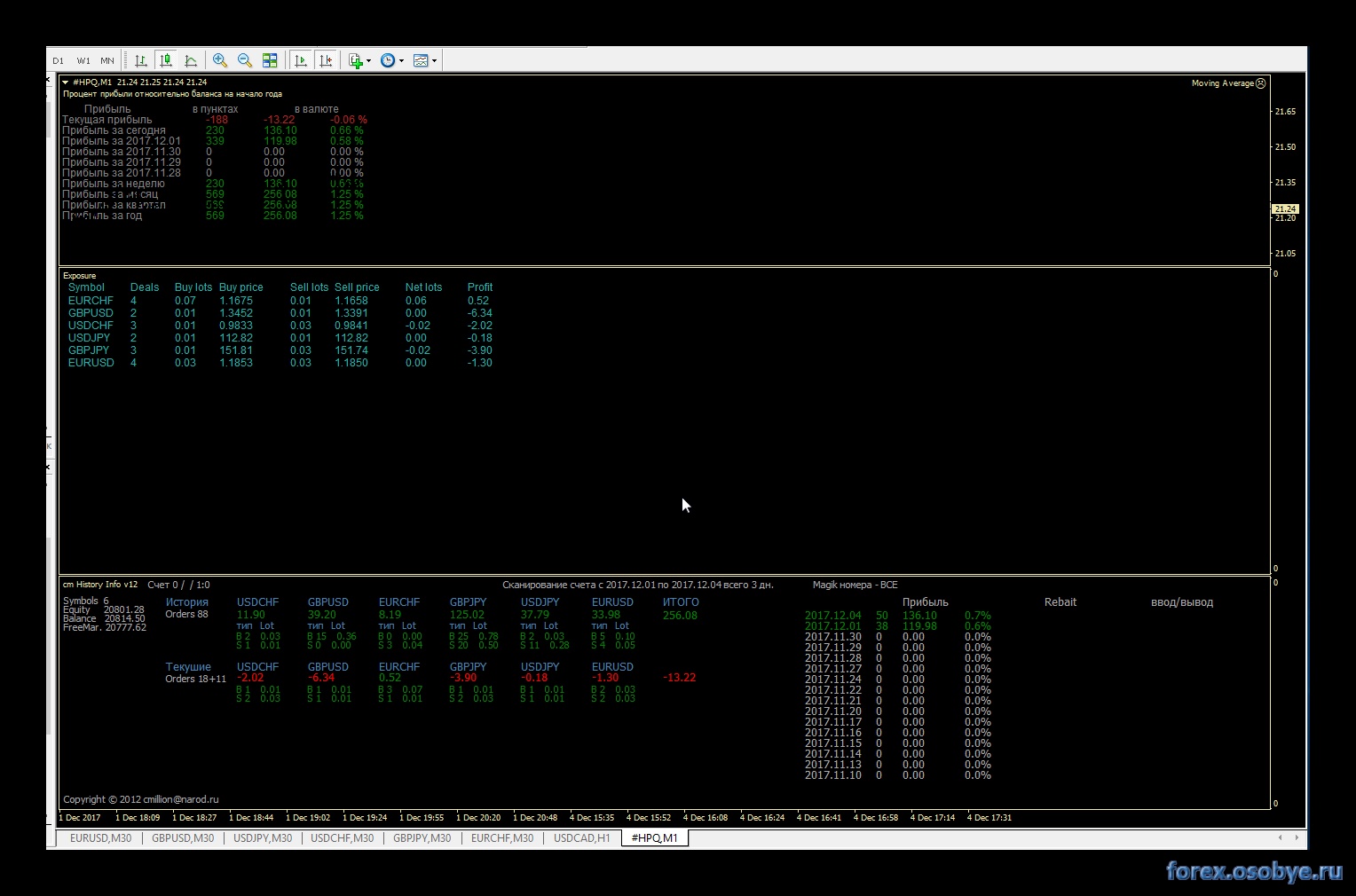Image resolution: width=1356 pixels, height=896 pixels.
Task: Click the 1 Dec 18:09 time label
Action: (138, 818)
